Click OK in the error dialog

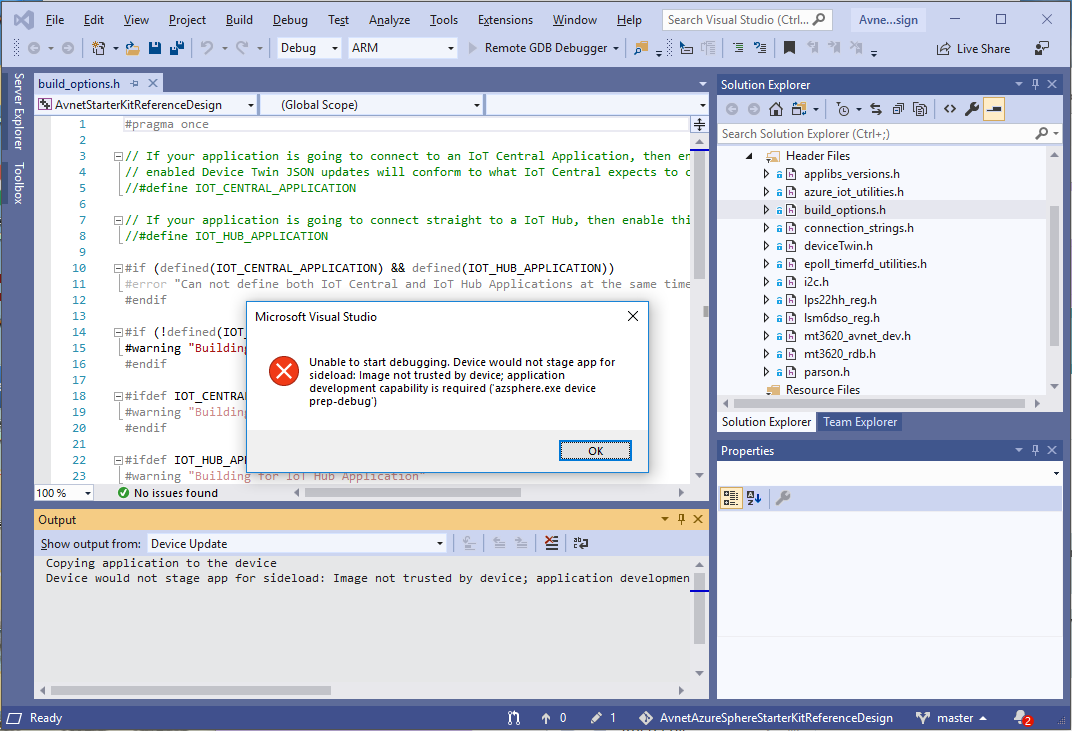(x=595, y=451)
